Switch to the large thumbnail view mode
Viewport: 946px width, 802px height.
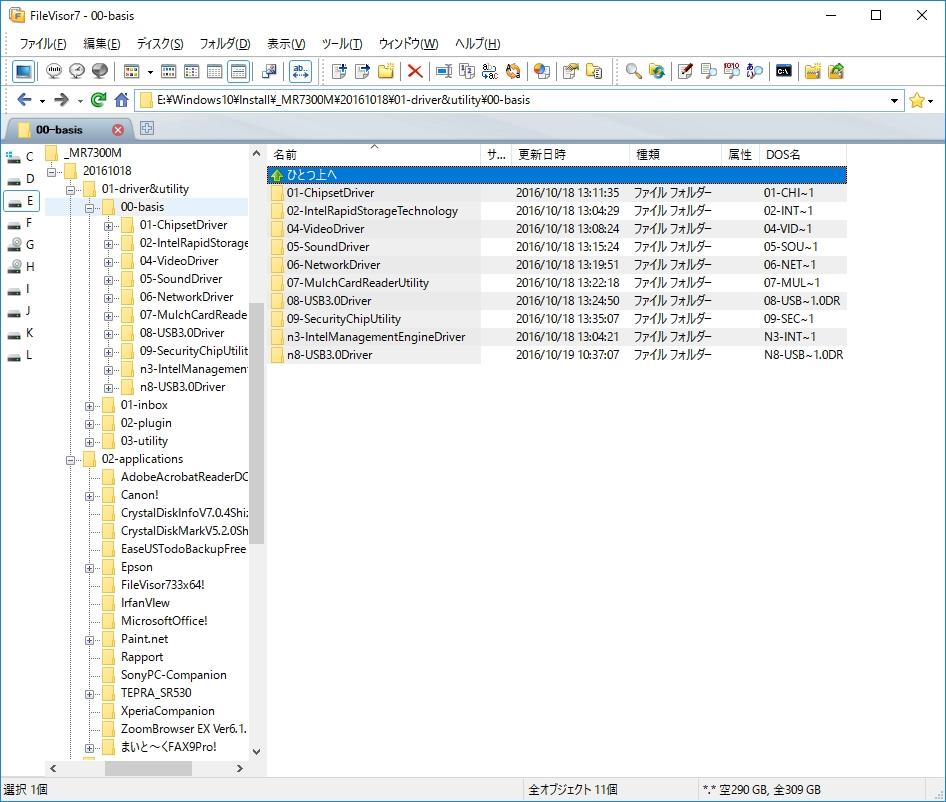pyautogui.click(x=132, y=72)
